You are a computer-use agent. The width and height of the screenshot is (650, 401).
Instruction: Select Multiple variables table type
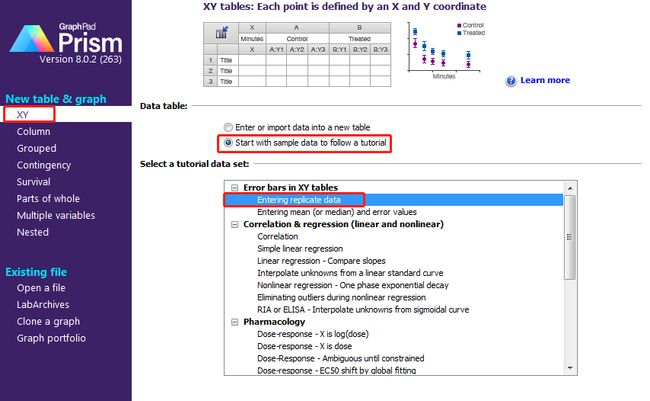pos(56,216)
